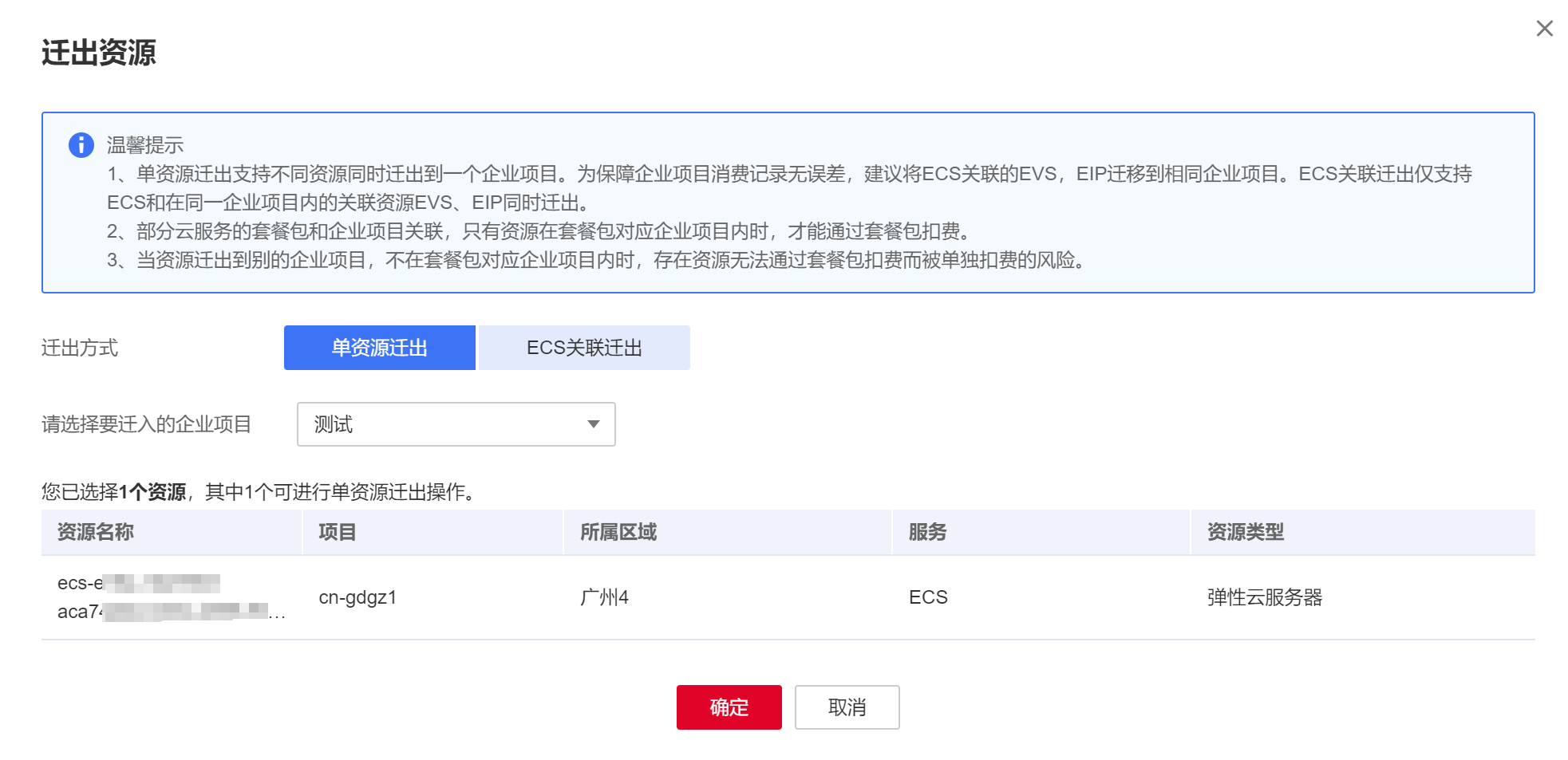Click the 项目 column header
The height and width of the screenshot is (760, 1568).
tap(337, 532)
